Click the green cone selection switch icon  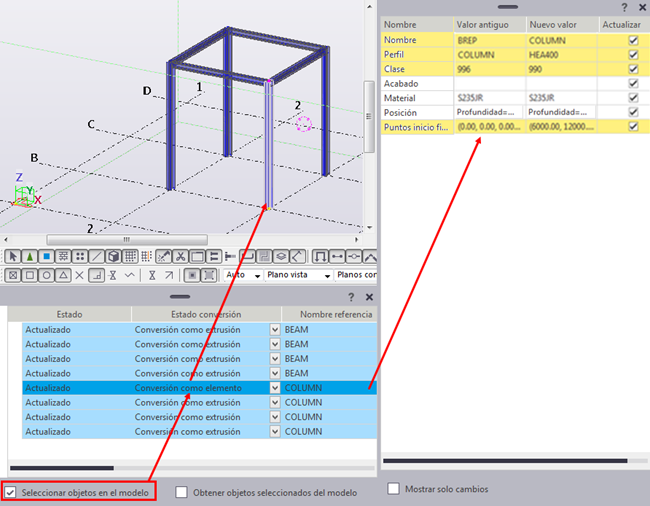tap(29, 257)
